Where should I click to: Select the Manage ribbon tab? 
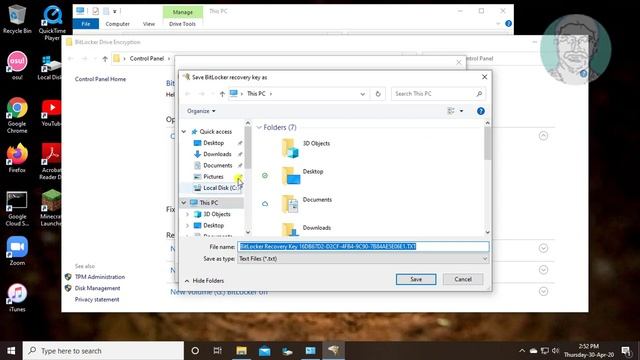tap(182, 12)
